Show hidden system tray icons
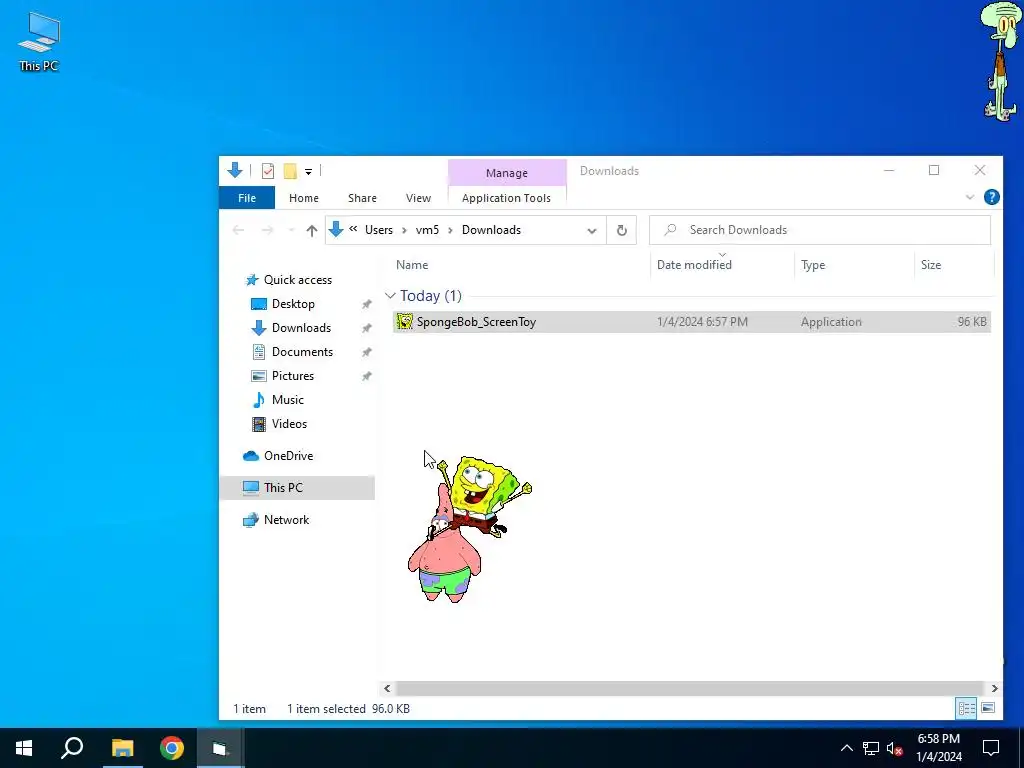The height and width of the screenshot is (768, 1024). (x=846, y=748)
